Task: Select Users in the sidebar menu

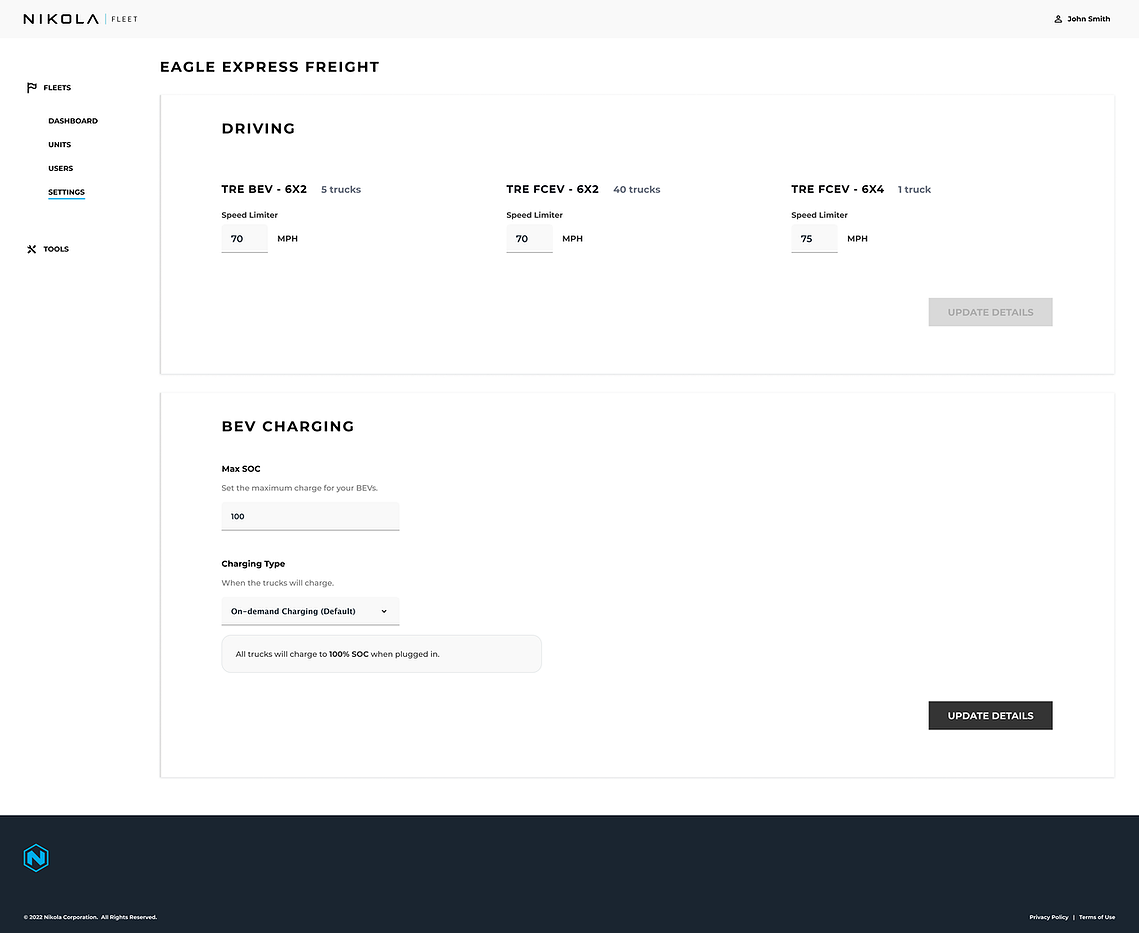Action: pos(60,169)
